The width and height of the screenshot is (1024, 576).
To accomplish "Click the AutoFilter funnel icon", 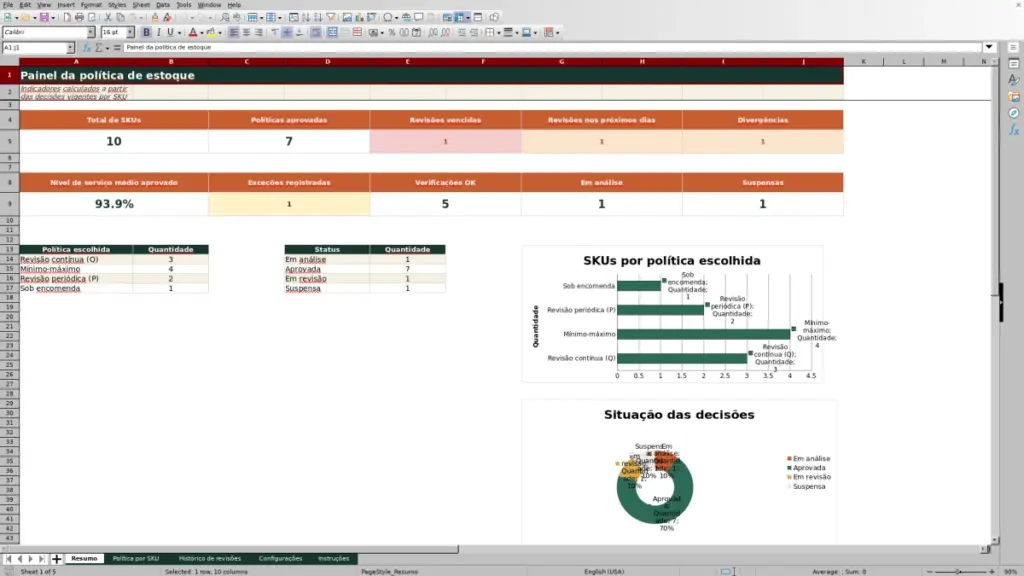I will click(x=330, y=18).
